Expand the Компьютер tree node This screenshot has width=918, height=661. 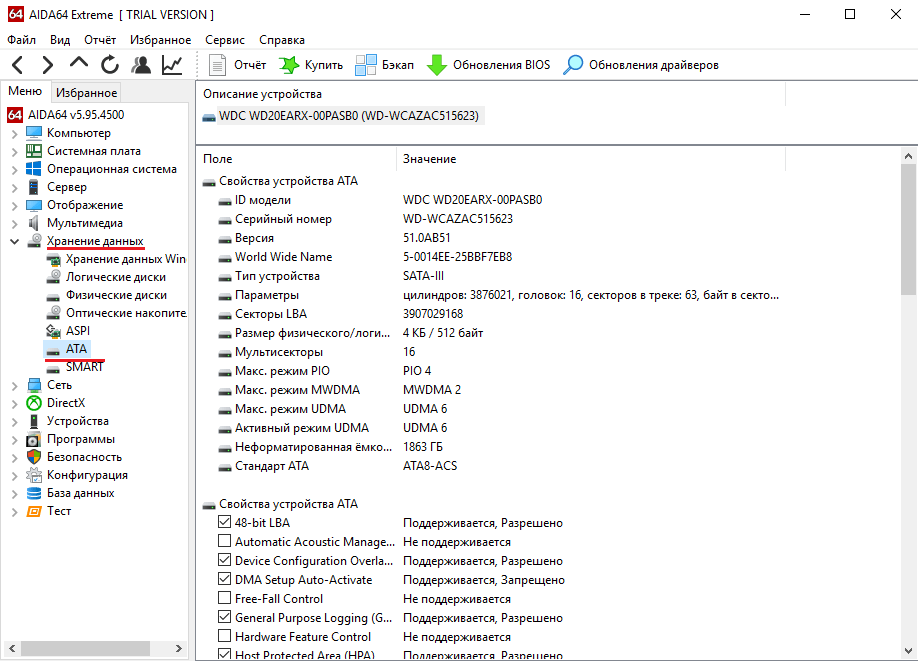pos(14,133)
